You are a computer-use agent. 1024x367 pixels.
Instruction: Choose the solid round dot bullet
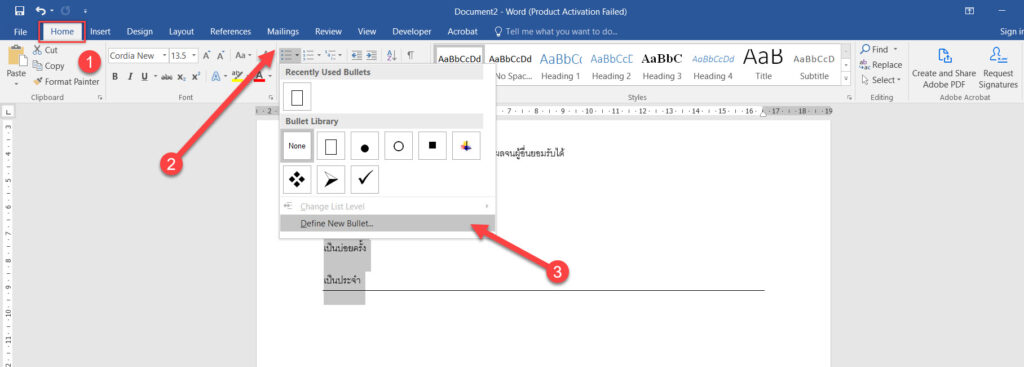pyautogui.click(x=364, y=146)
